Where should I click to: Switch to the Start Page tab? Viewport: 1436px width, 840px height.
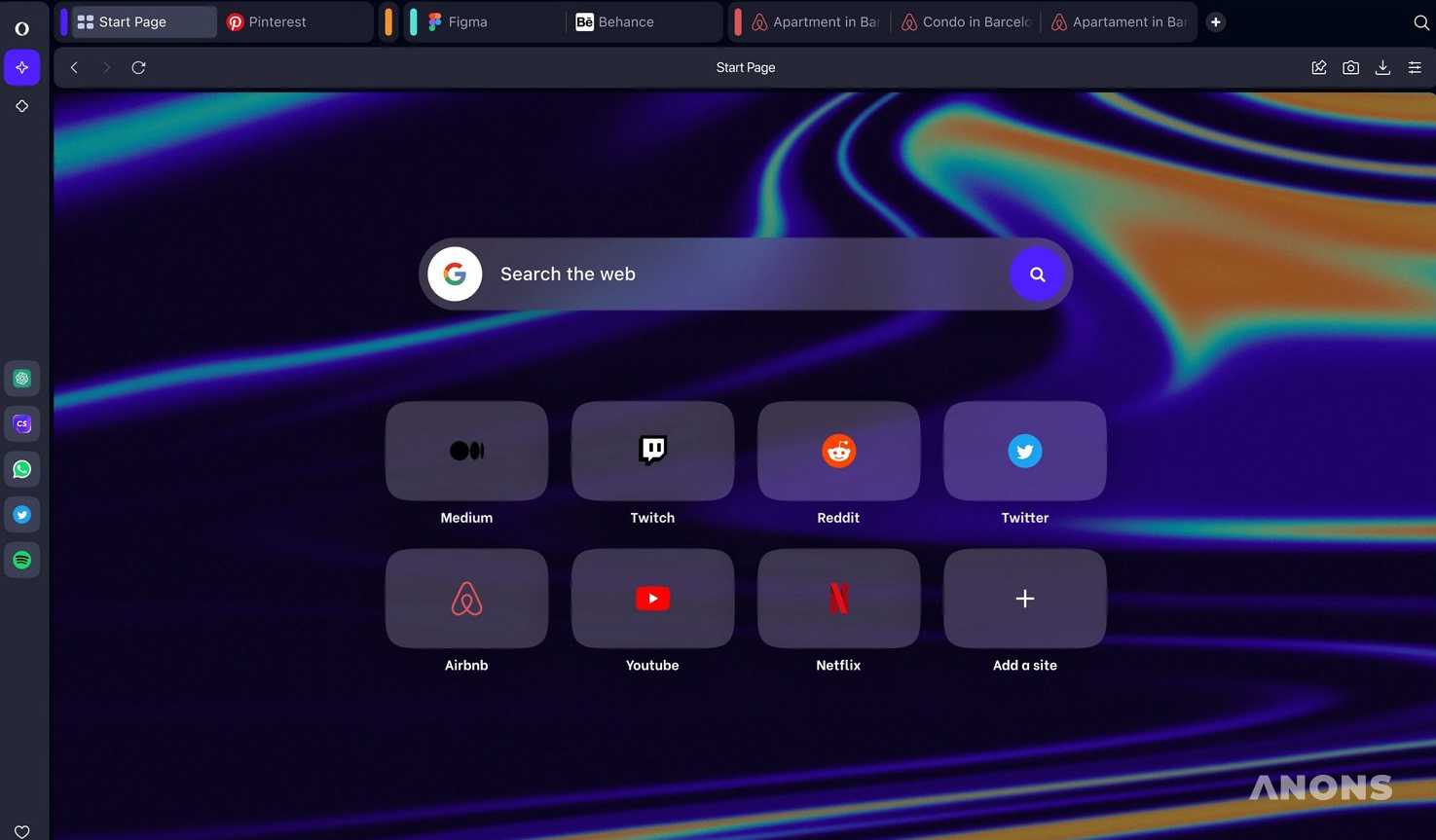coord(144,21)
